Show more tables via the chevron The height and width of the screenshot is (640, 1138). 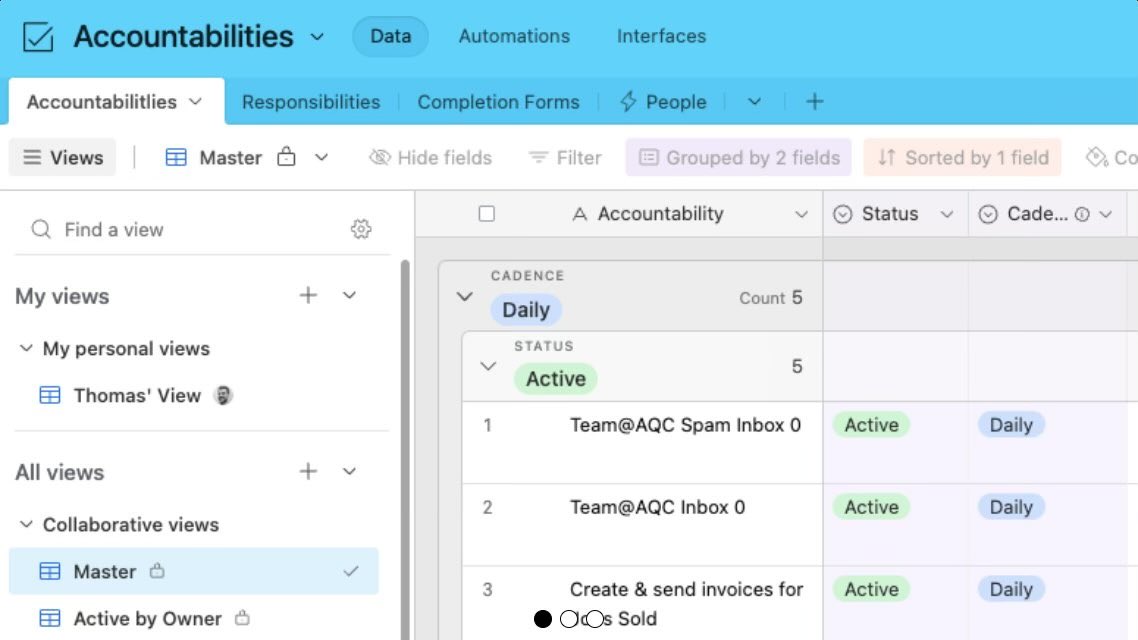pos(754,102)
